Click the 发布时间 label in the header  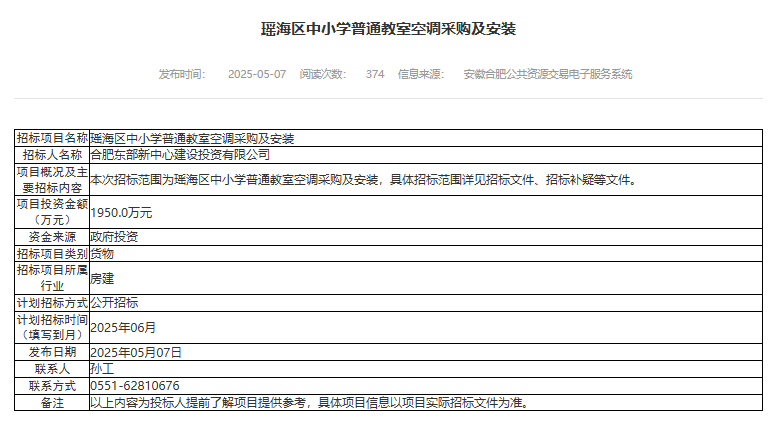coord(182,74)
